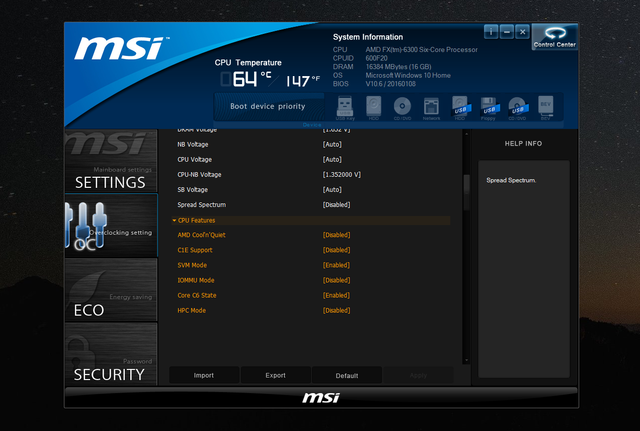Viewport: 640px width, 431px height.
Task: Select the plain HDD boot device icon
Action: pos(373,108)
